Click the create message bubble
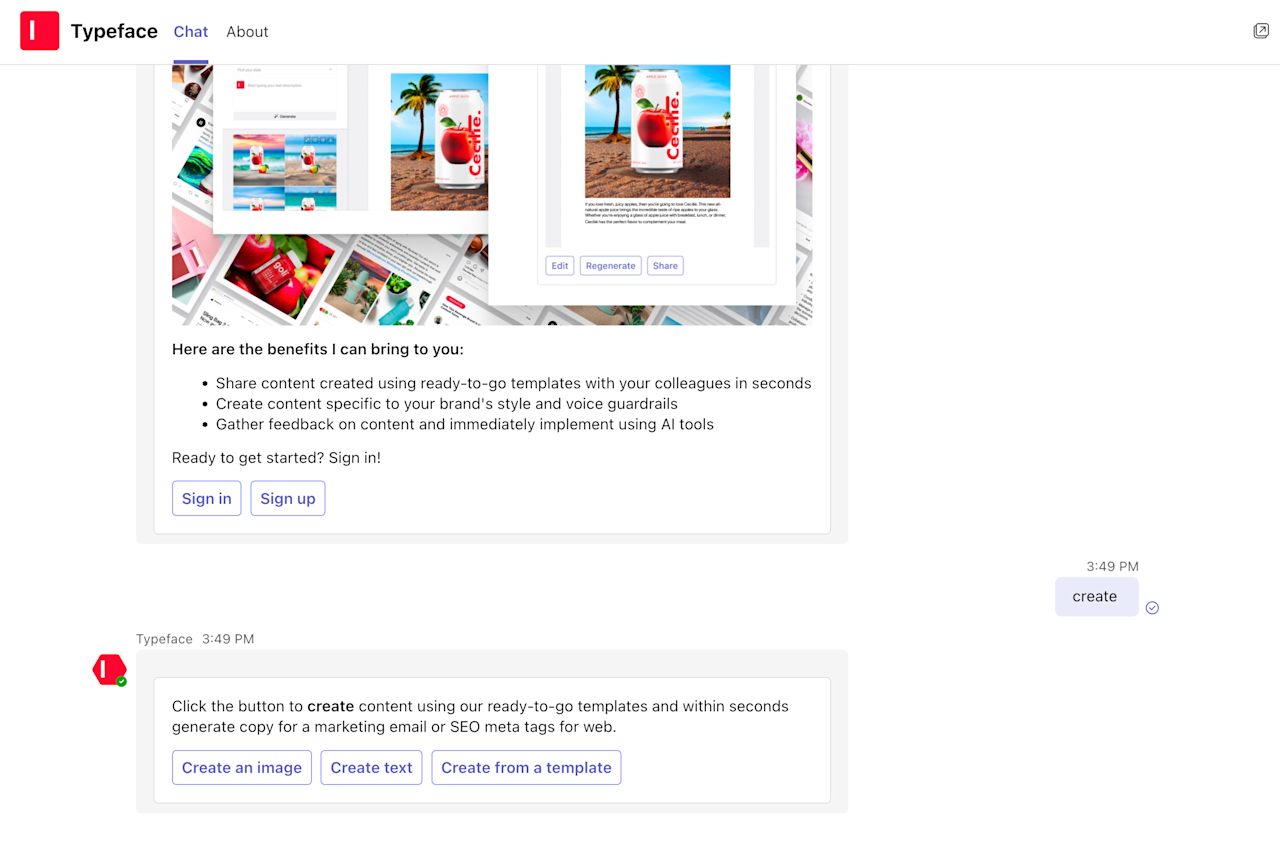 1096,595
